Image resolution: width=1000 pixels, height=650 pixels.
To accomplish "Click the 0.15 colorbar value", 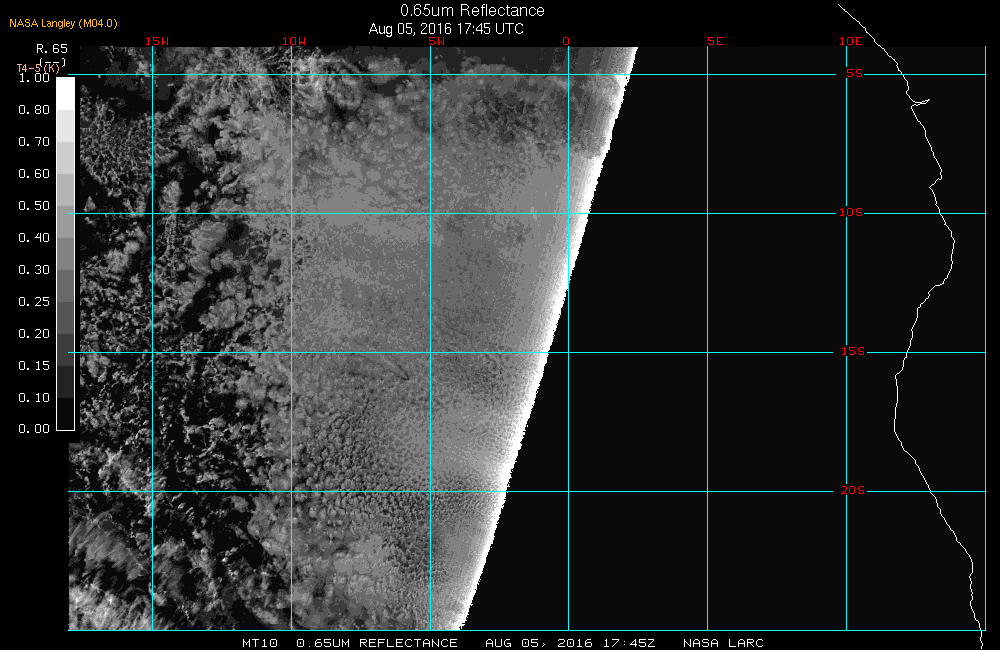I will 34,366.
